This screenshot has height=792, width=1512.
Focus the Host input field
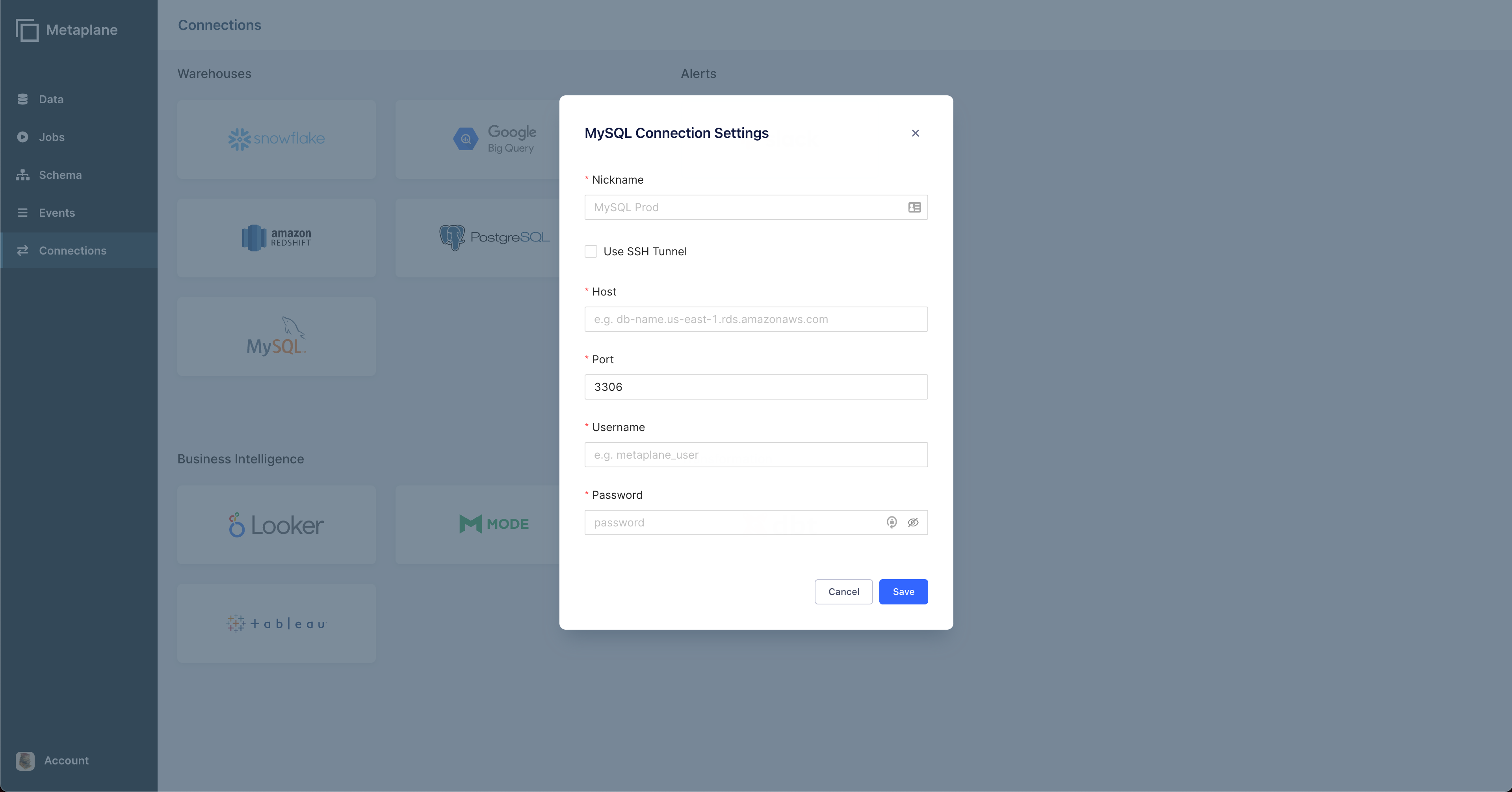(x=756, y=320)
